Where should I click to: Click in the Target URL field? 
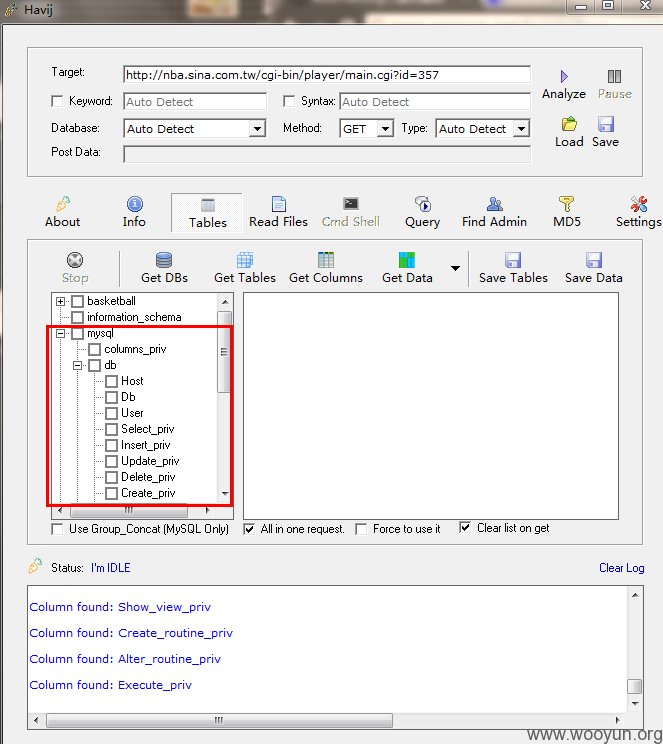tap(327, 75)
